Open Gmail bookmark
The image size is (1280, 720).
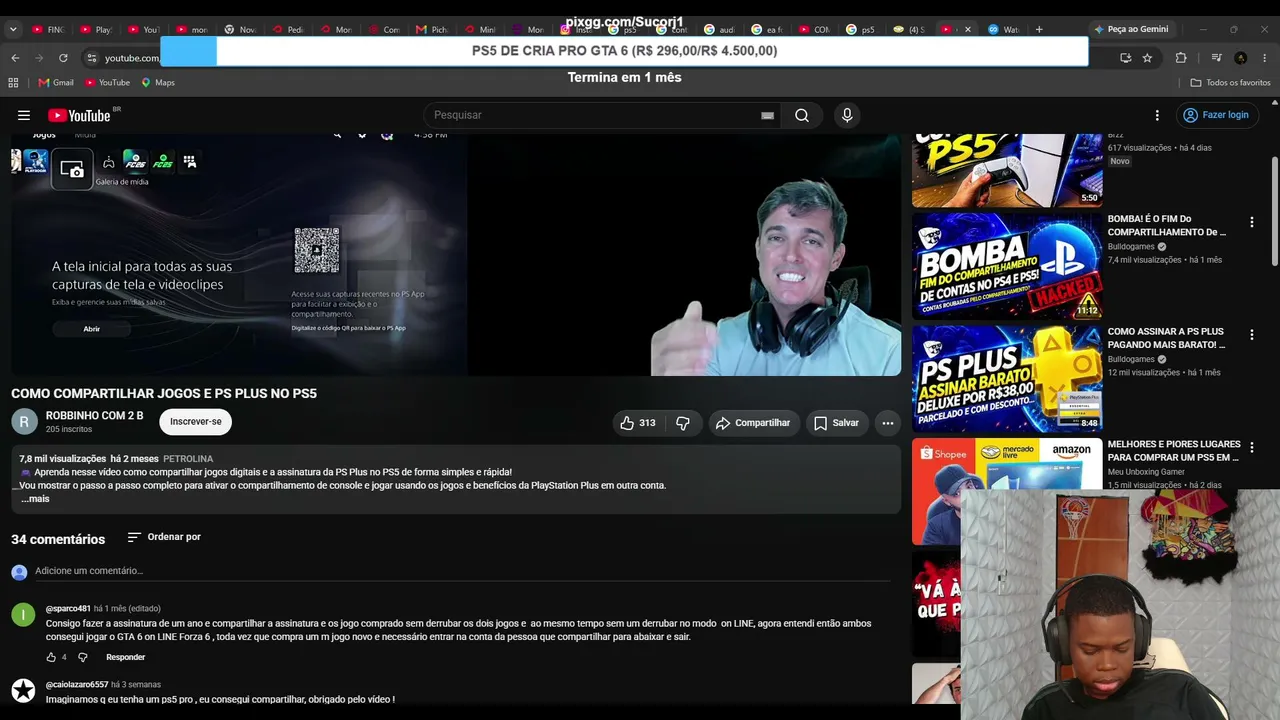(56, 82)
